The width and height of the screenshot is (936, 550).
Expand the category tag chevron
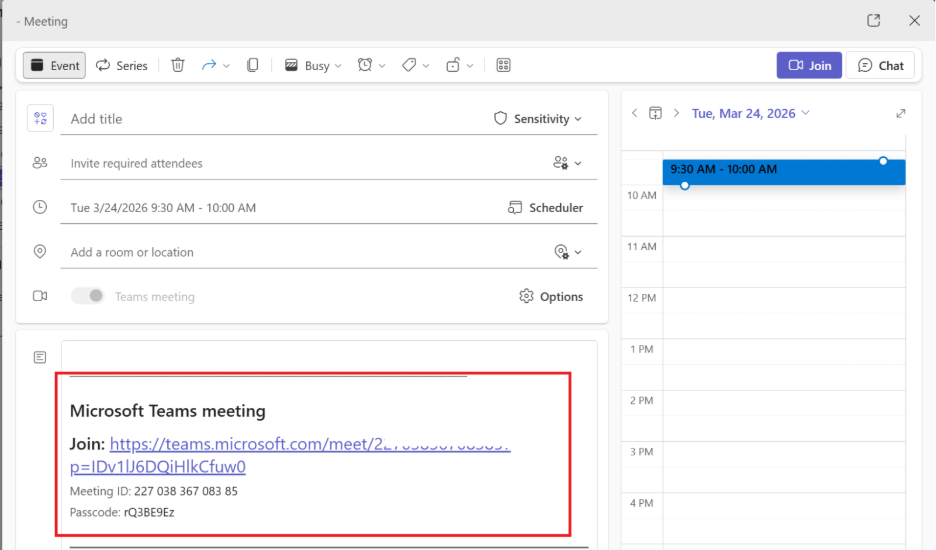(426, 66)
